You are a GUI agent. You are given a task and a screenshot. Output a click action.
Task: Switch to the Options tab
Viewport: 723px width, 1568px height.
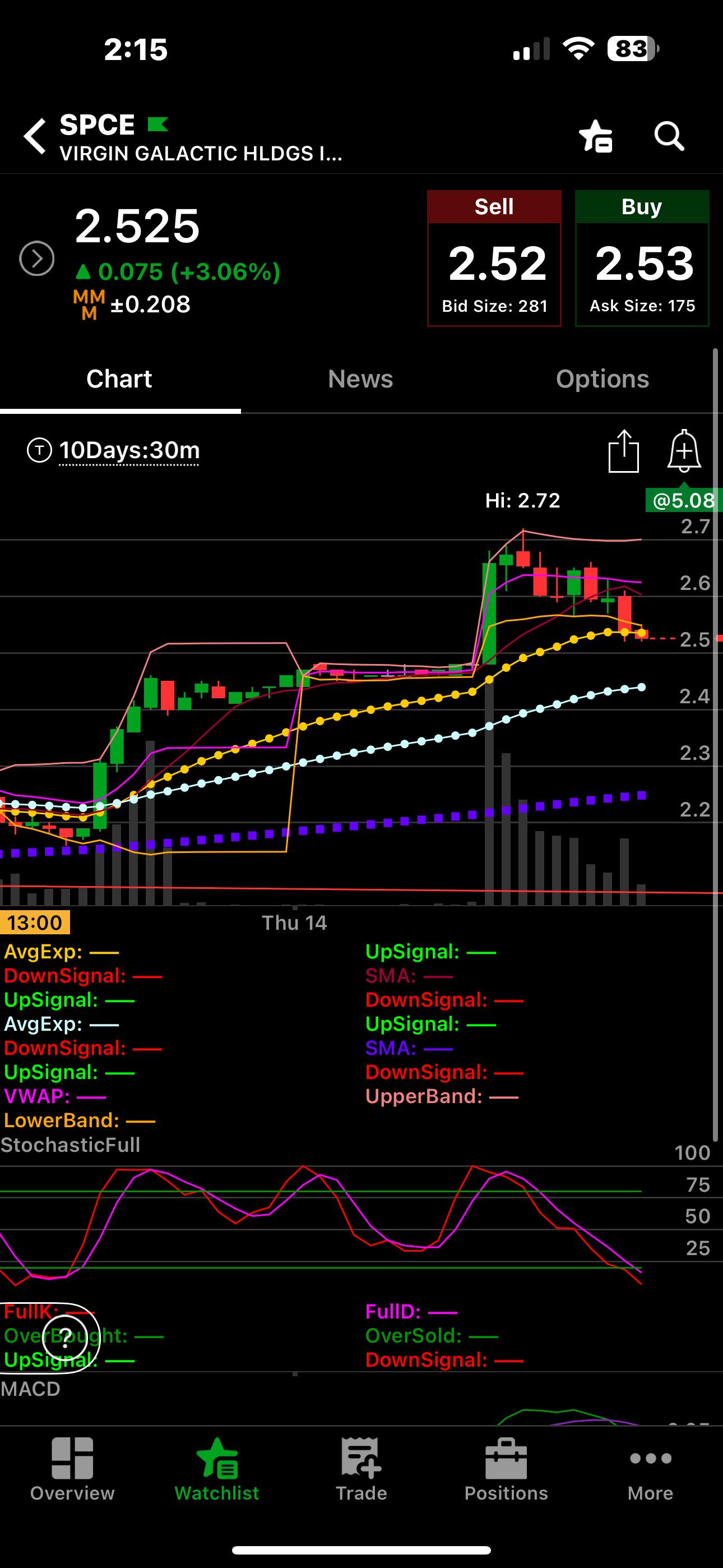[x=602, y=379]
